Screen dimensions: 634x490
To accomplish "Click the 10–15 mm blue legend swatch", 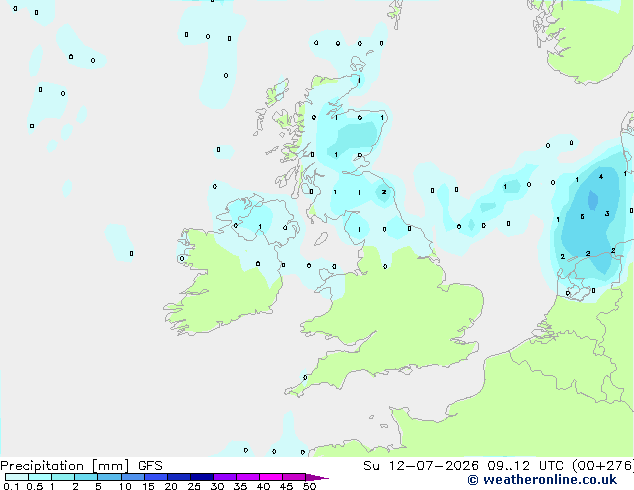I will click(x=133, y=477).
